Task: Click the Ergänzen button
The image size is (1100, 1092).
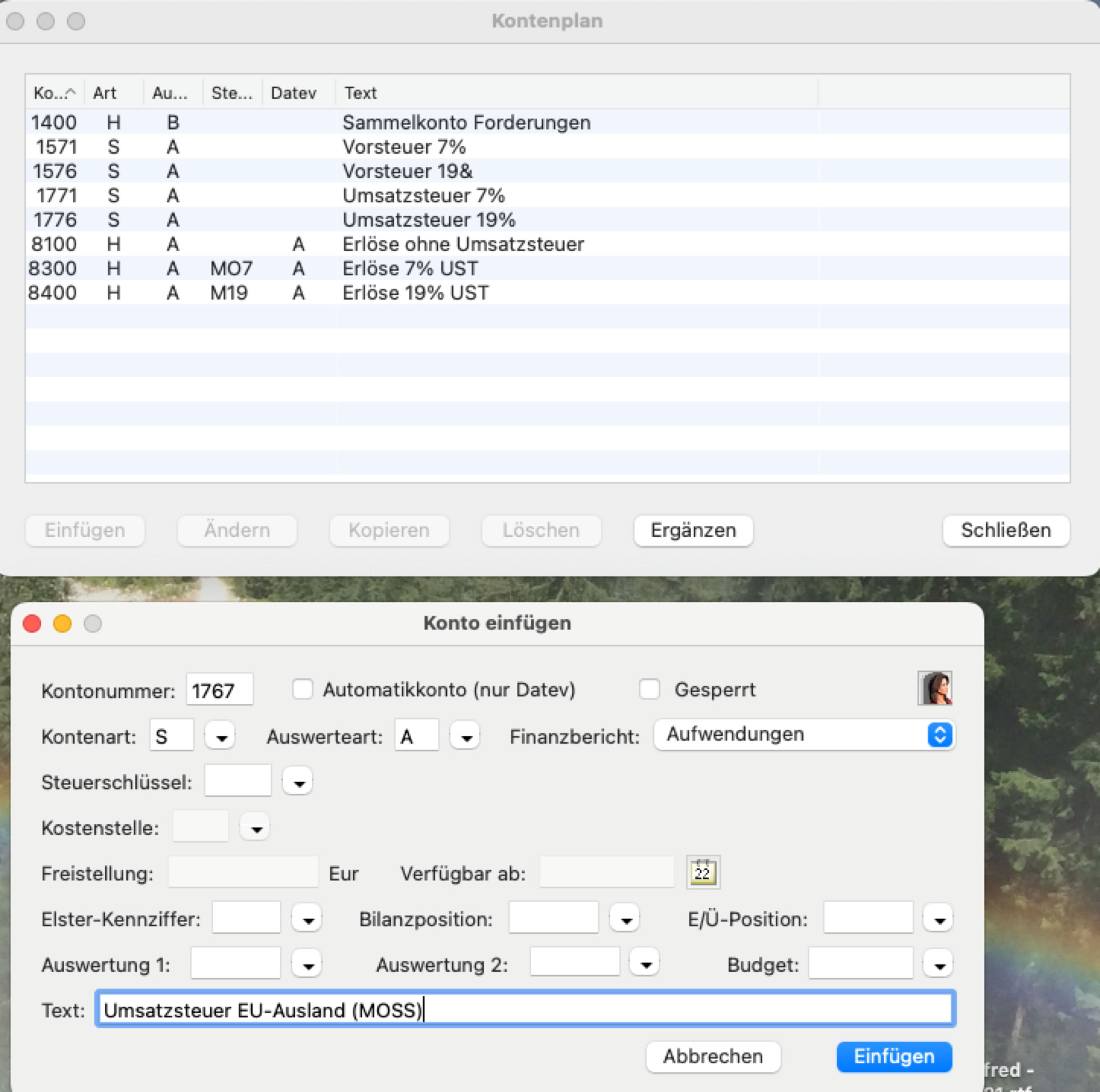Action: [x=693, y=530]
